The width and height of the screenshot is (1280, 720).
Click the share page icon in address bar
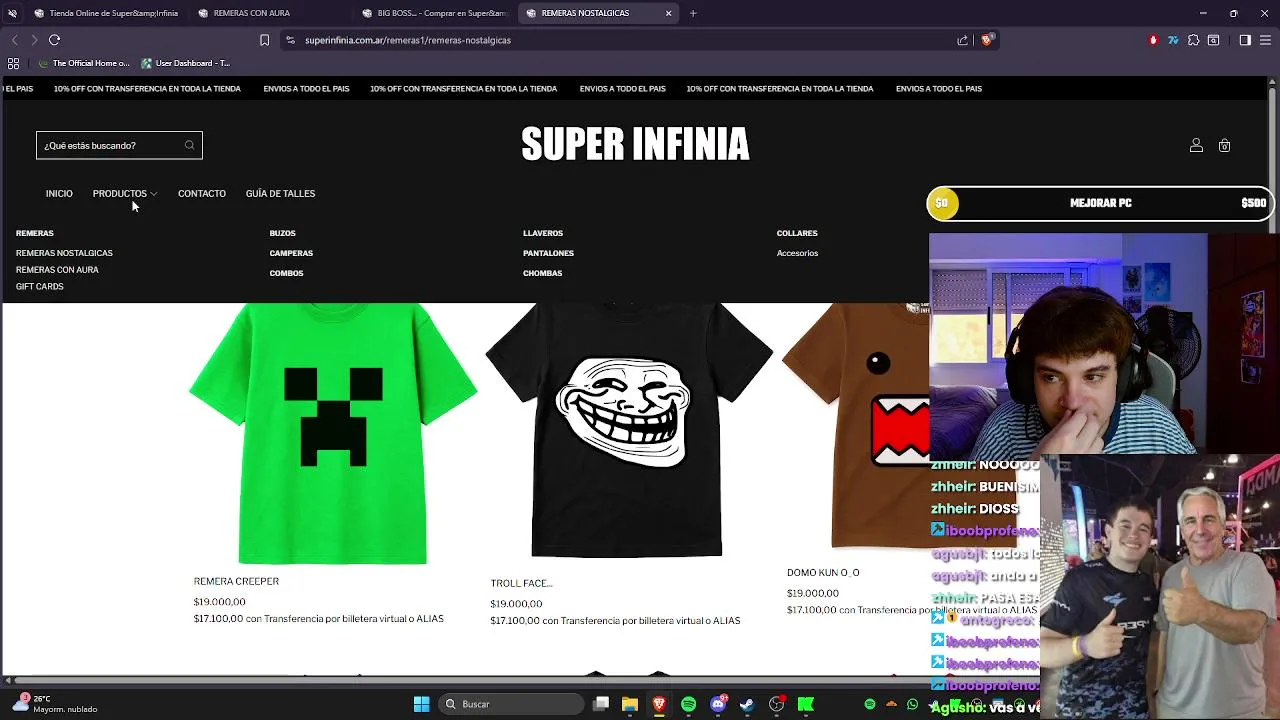(x=962, y=40)
